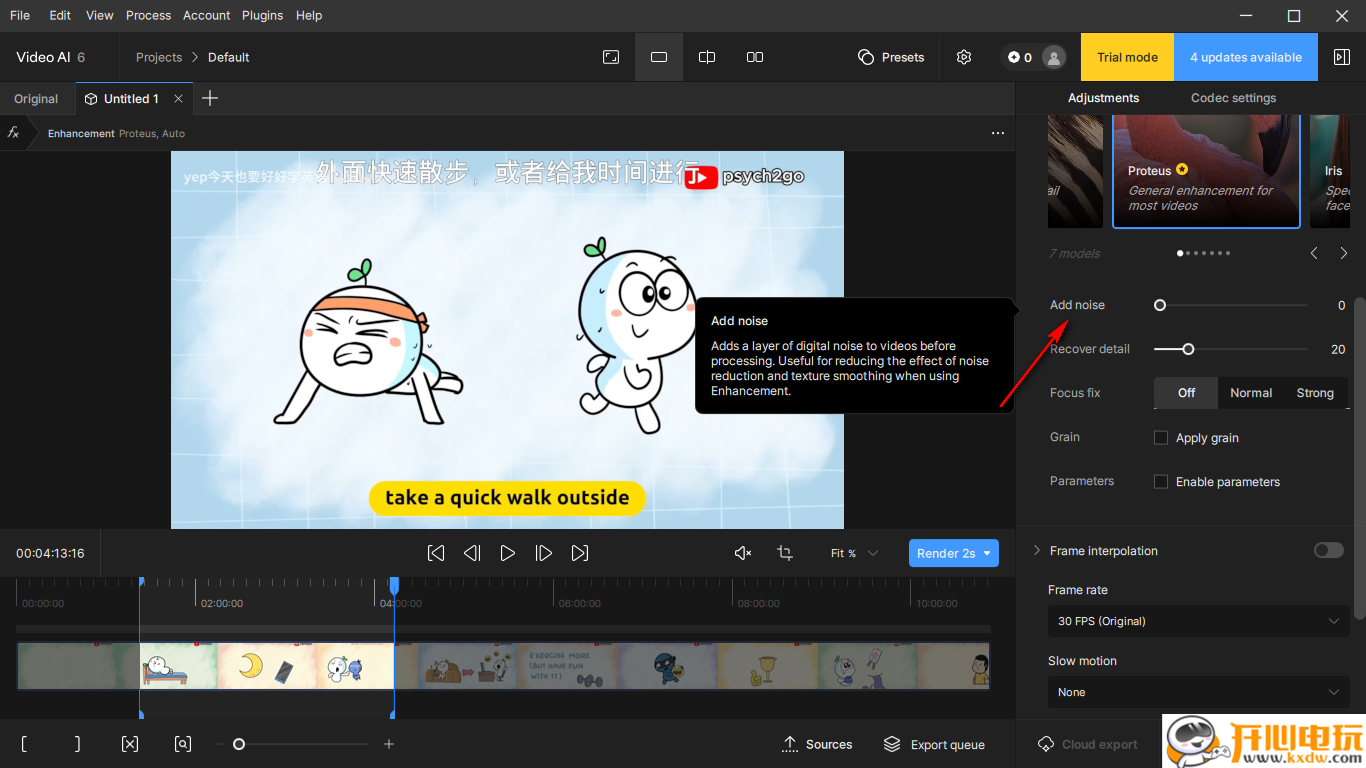Toggle Frame interpolation switch on
Viewport: 1366px width, 768px height.
1328,551
